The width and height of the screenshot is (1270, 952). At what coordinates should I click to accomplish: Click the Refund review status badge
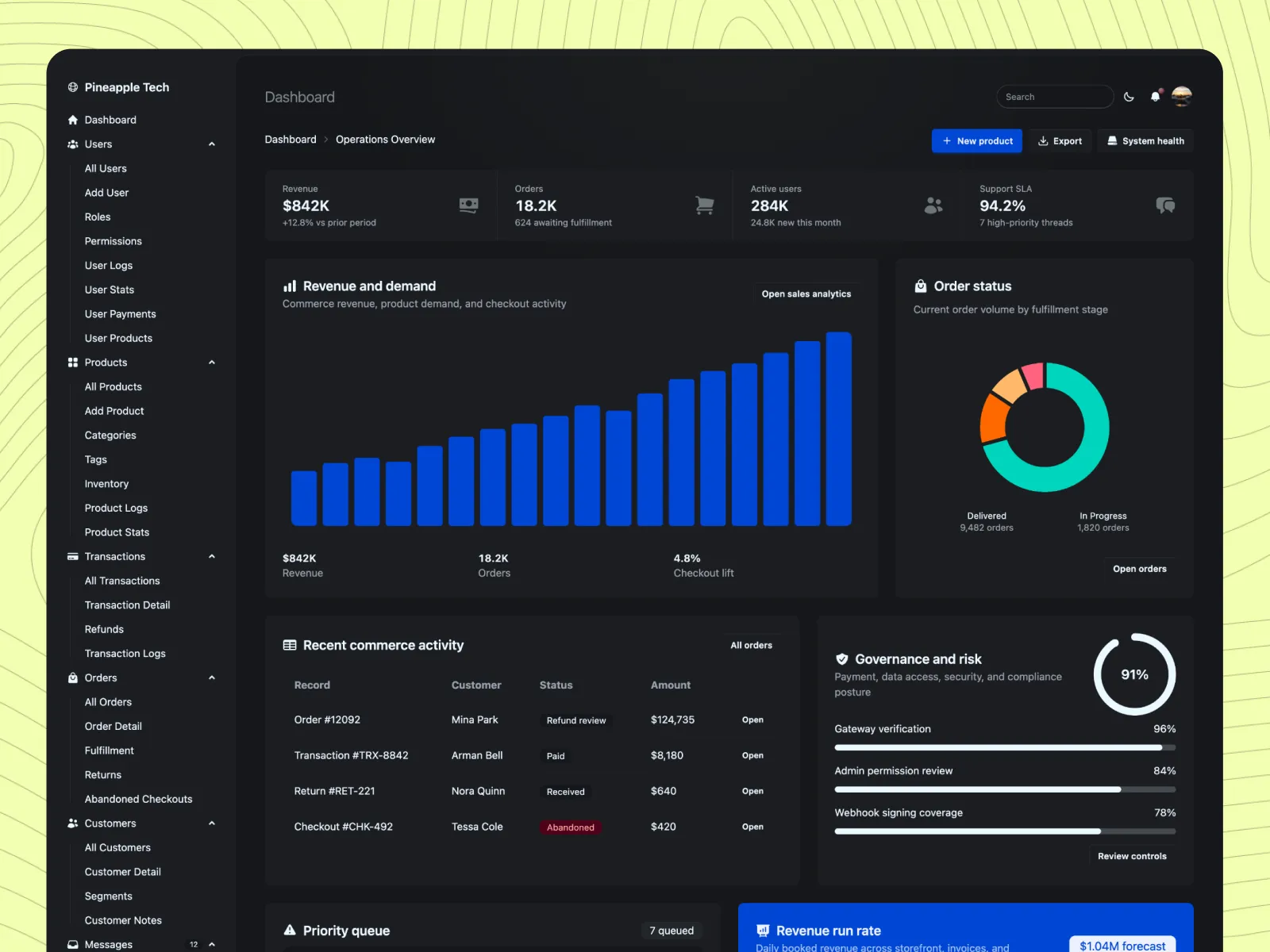point(576,721)
